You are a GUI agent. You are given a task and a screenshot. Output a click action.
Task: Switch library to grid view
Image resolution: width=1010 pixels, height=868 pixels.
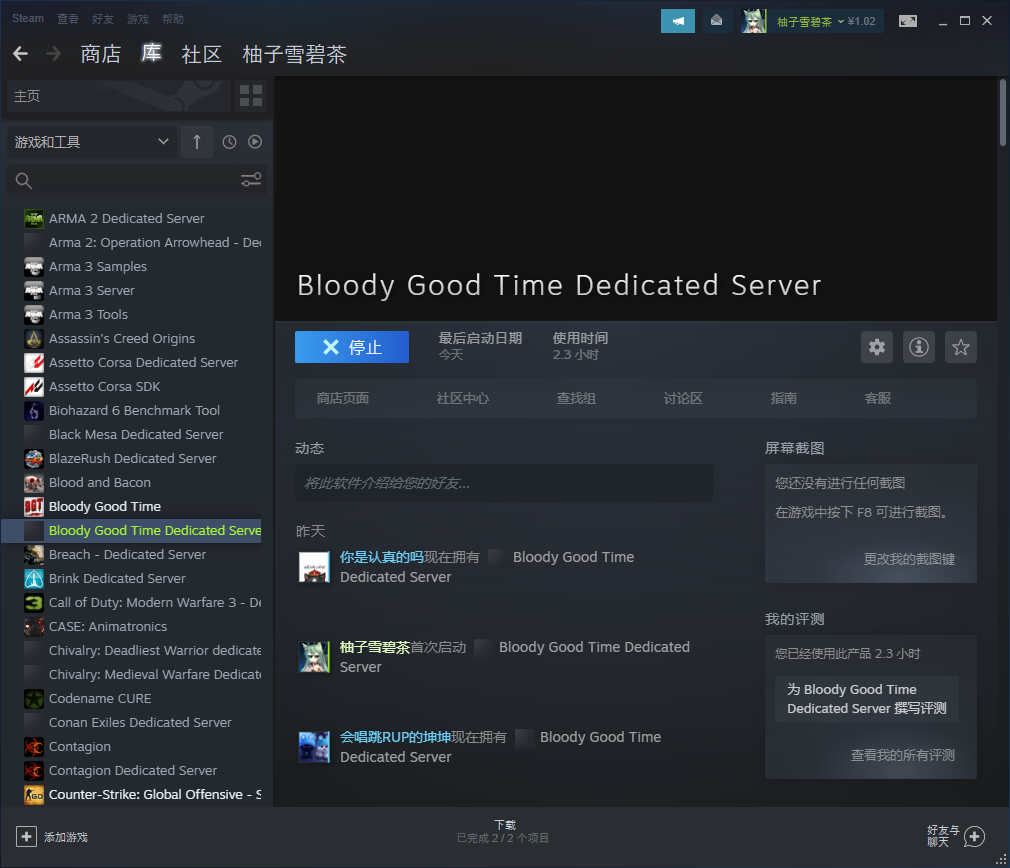click(250, 96)
